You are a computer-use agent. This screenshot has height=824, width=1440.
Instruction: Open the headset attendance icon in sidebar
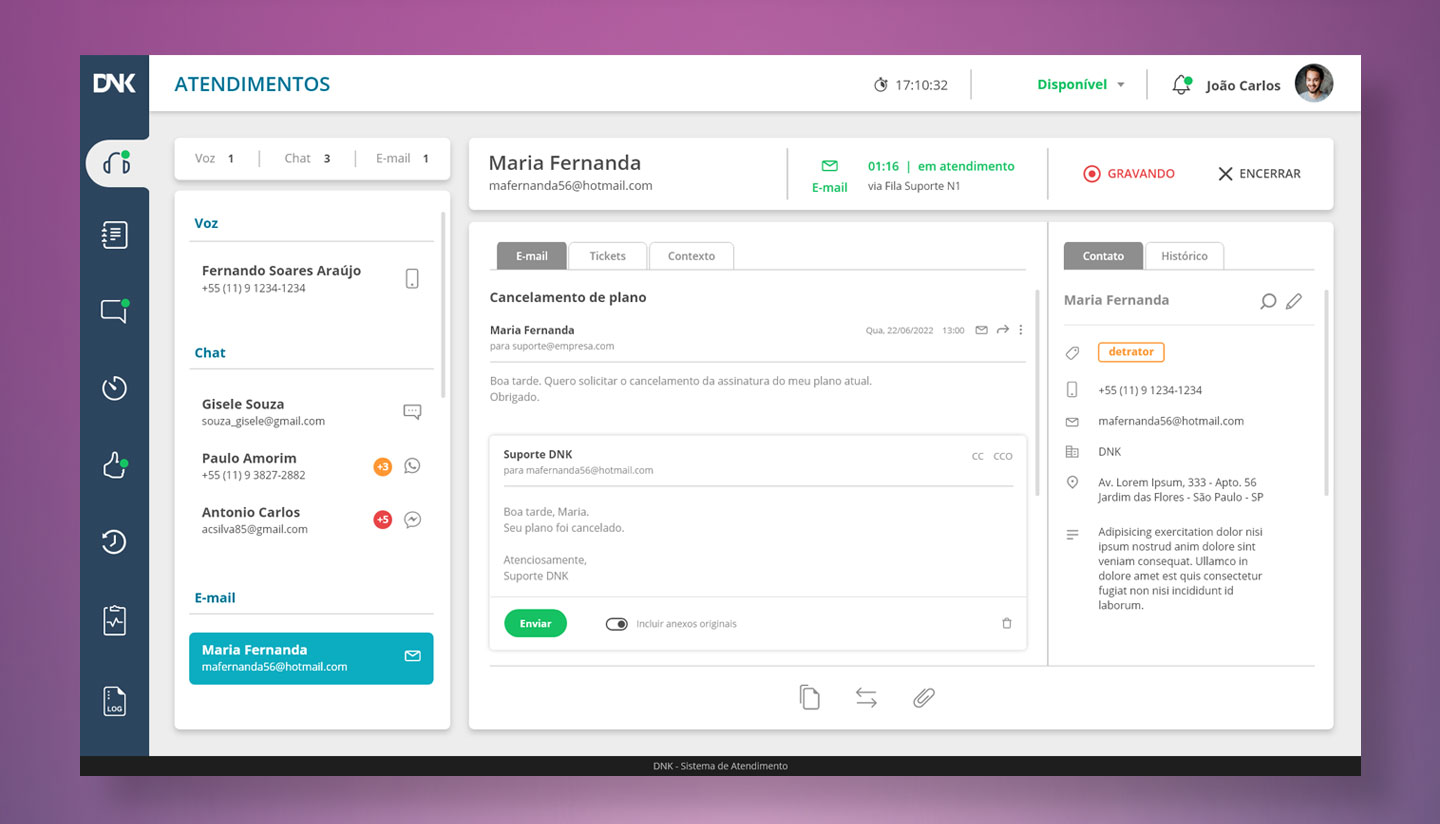pyautogui.click(x=116, y=163)
